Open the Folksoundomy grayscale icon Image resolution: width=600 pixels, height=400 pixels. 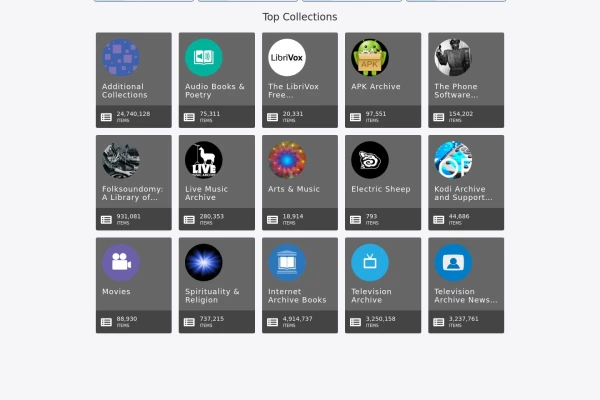tap(121, 160)
